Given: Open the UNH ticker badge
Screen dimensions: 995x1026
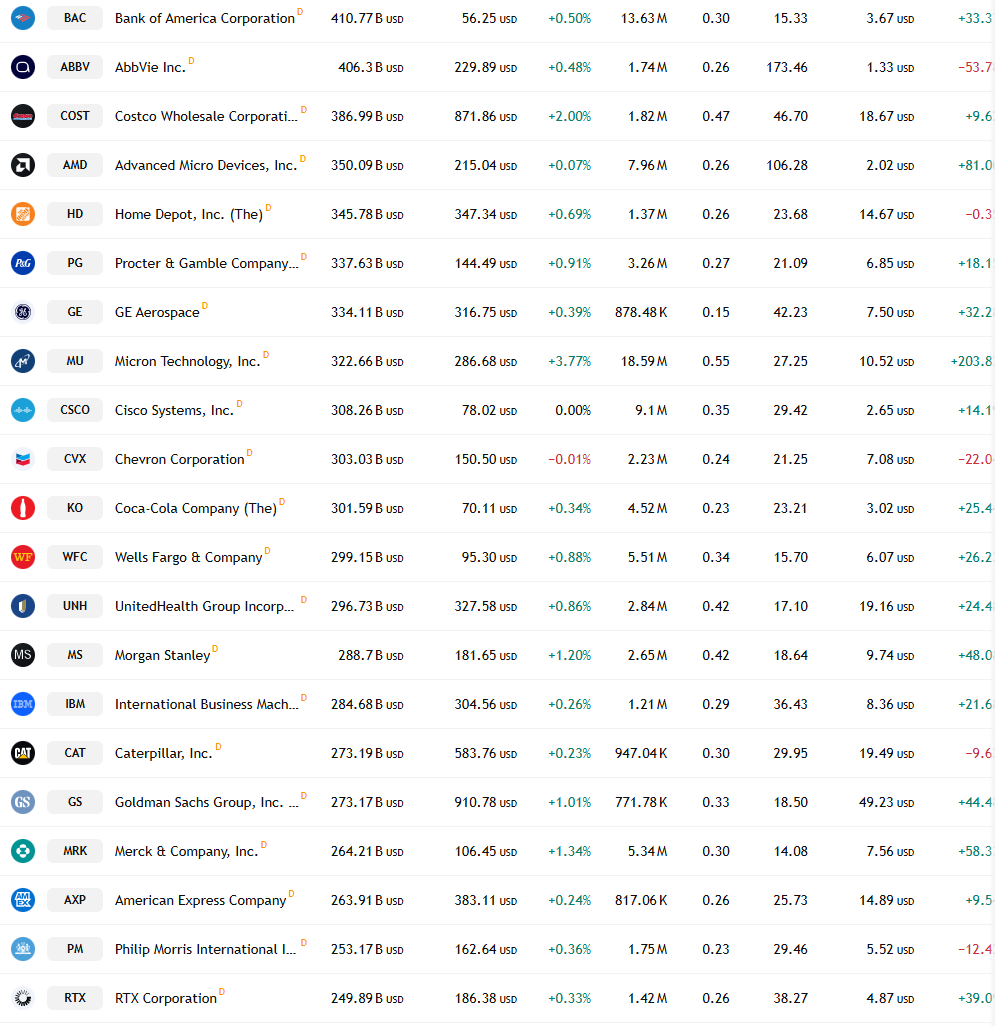Looking at the screenshot, I should pos(75,606).
